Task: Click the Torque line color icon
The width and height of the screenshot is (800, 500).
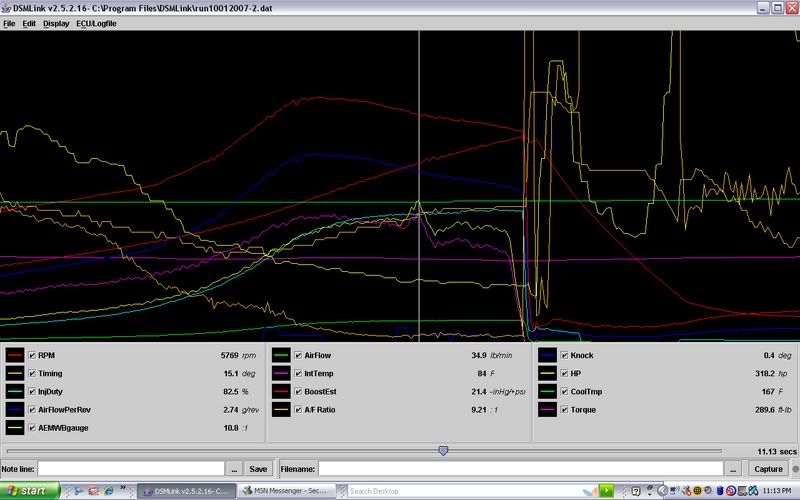Action: [x=548, y=409]
